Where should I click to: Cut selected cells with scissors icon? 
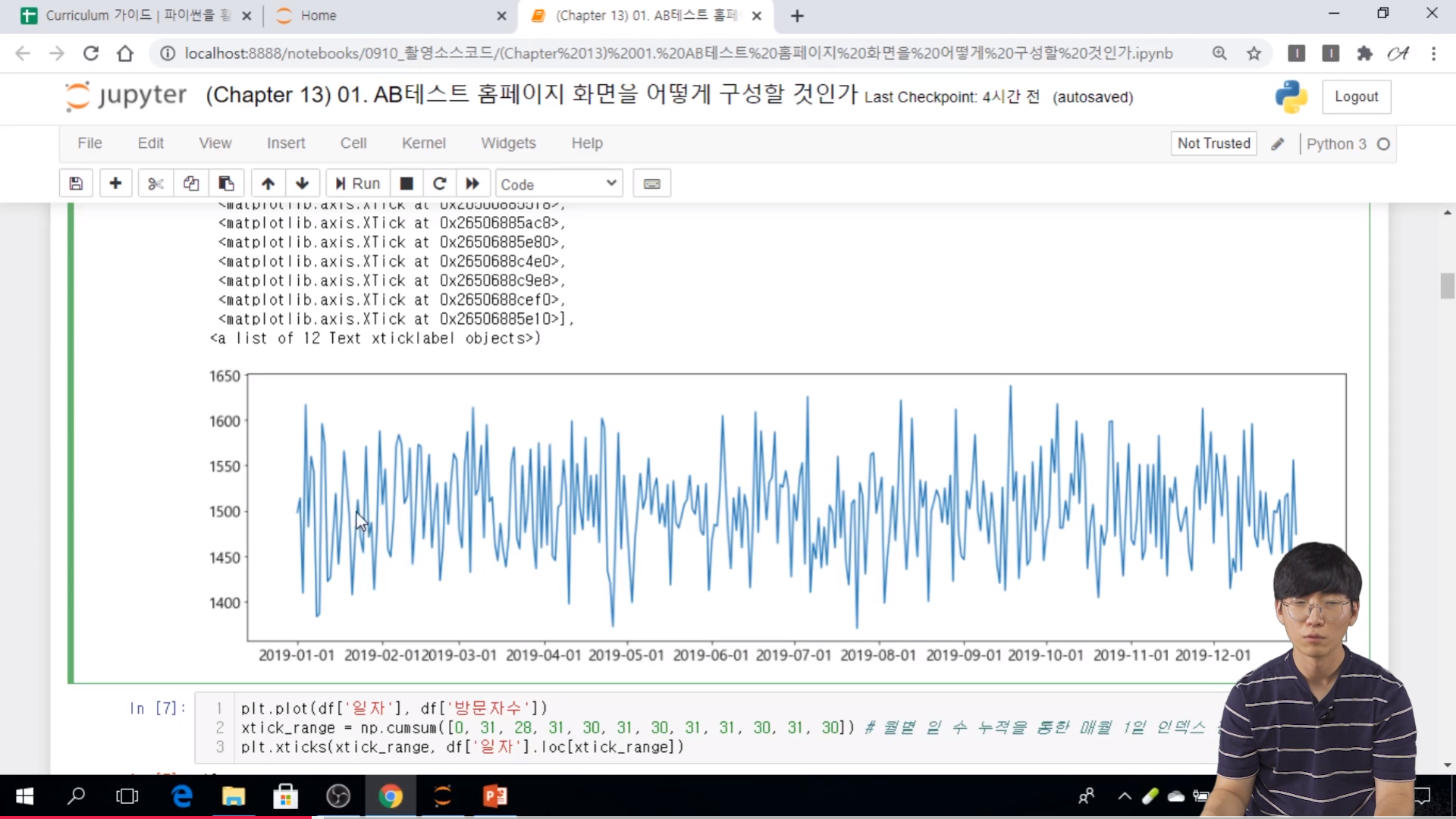pyautogui.click(x=155, y=184)
